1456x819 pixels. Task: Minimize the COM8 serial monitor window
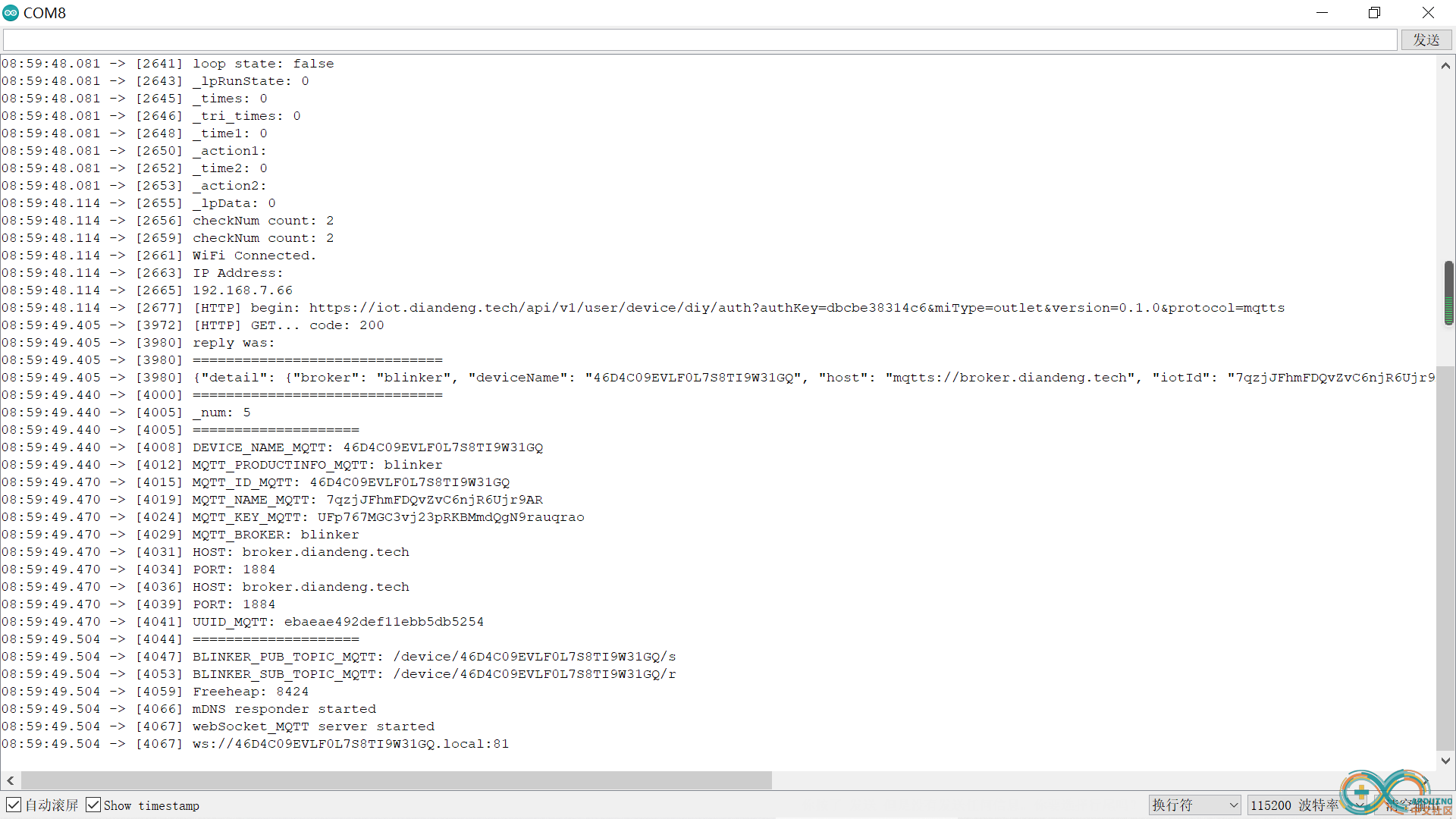pos(1322,13)
